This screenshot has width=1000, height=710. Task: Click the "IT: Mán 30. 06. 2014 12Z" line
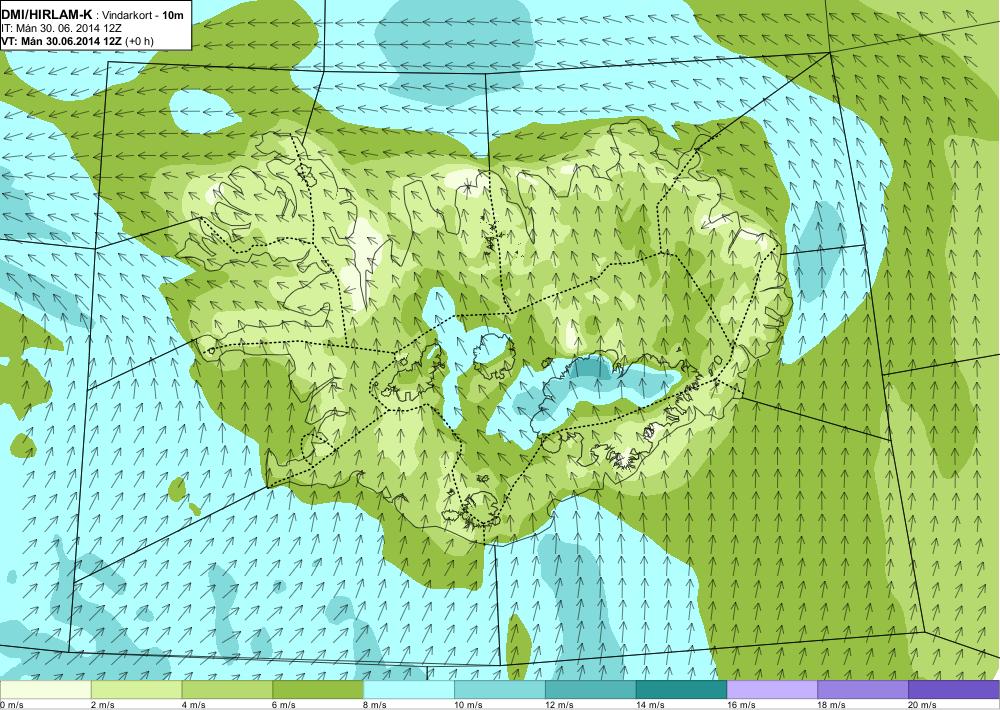[61, 28]
